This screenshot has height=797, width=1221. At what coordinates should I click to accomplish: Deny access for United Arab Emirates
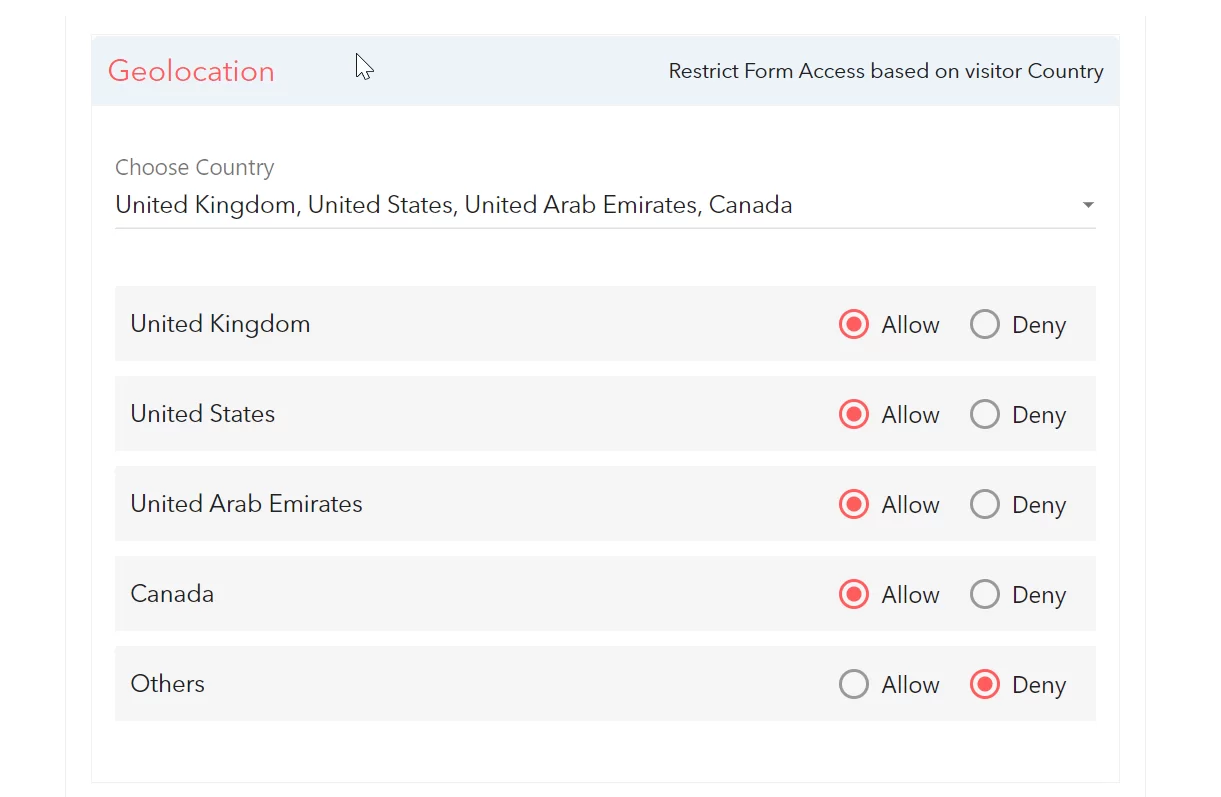pyautogui.click(x=985, y=505)
